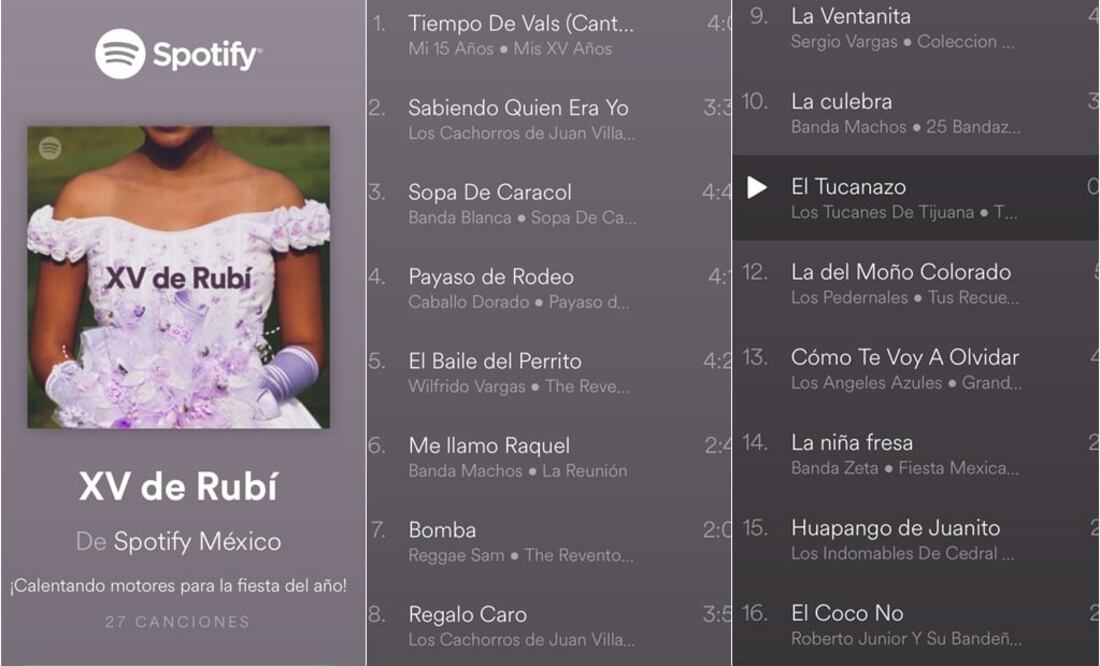
Task: Play Regalo Caro track
Action: tap(549, 626)
